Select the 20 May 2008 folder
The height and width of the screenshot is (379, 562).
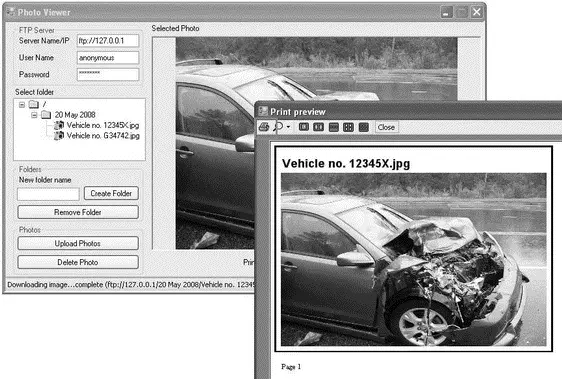click(x=75, y=115)
